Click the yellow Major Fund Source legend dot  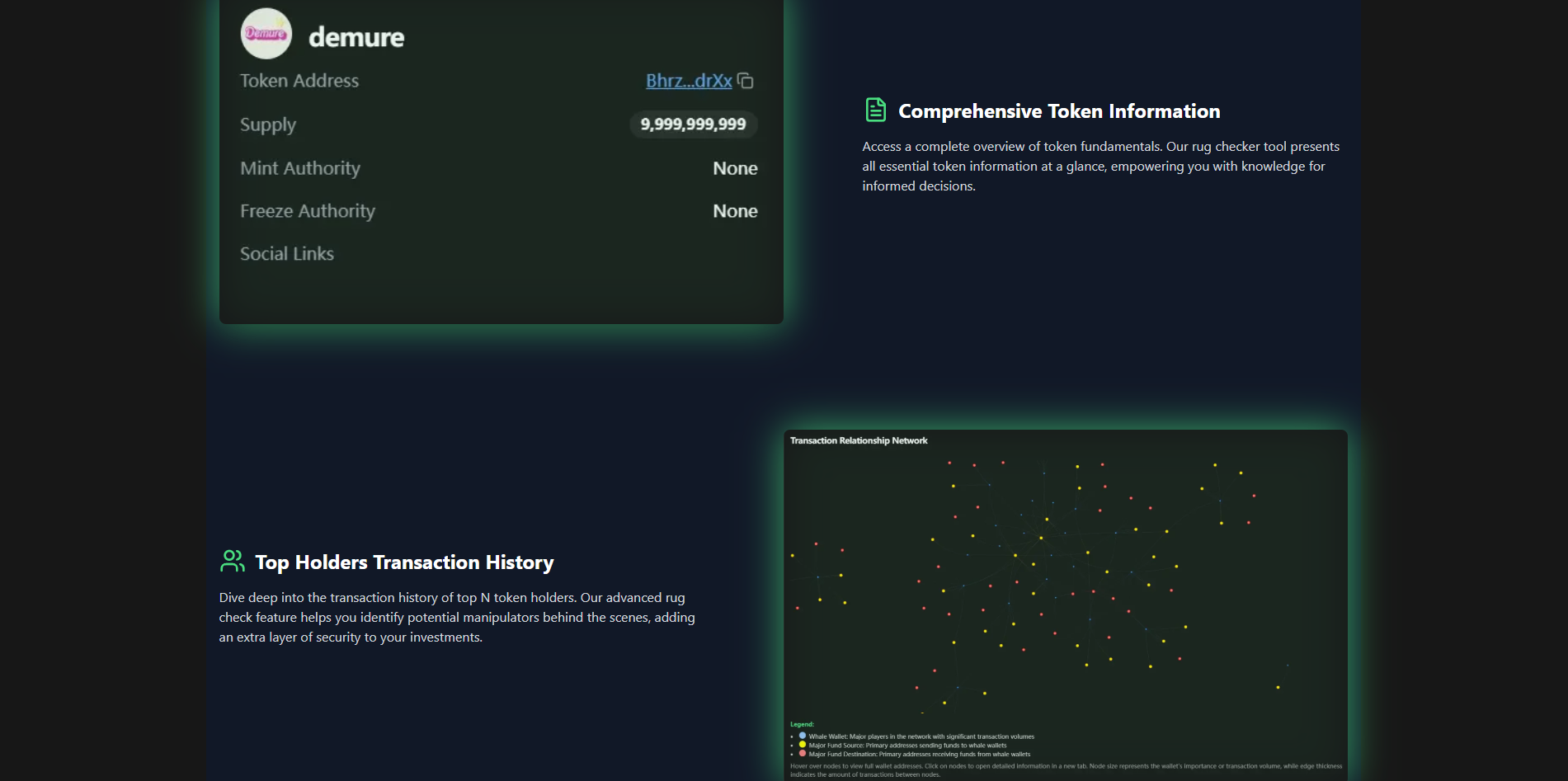click(x=803, y=745)
